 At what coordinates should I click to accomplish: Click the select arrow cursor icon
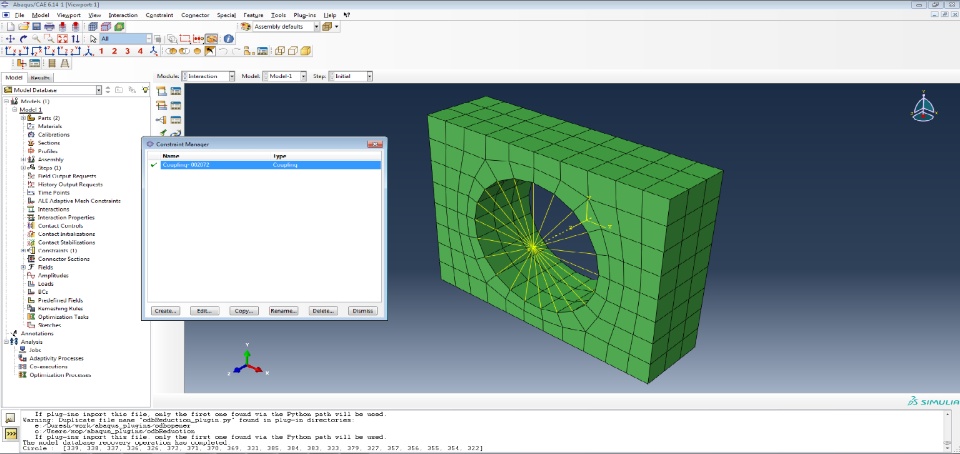coord(93,39)
